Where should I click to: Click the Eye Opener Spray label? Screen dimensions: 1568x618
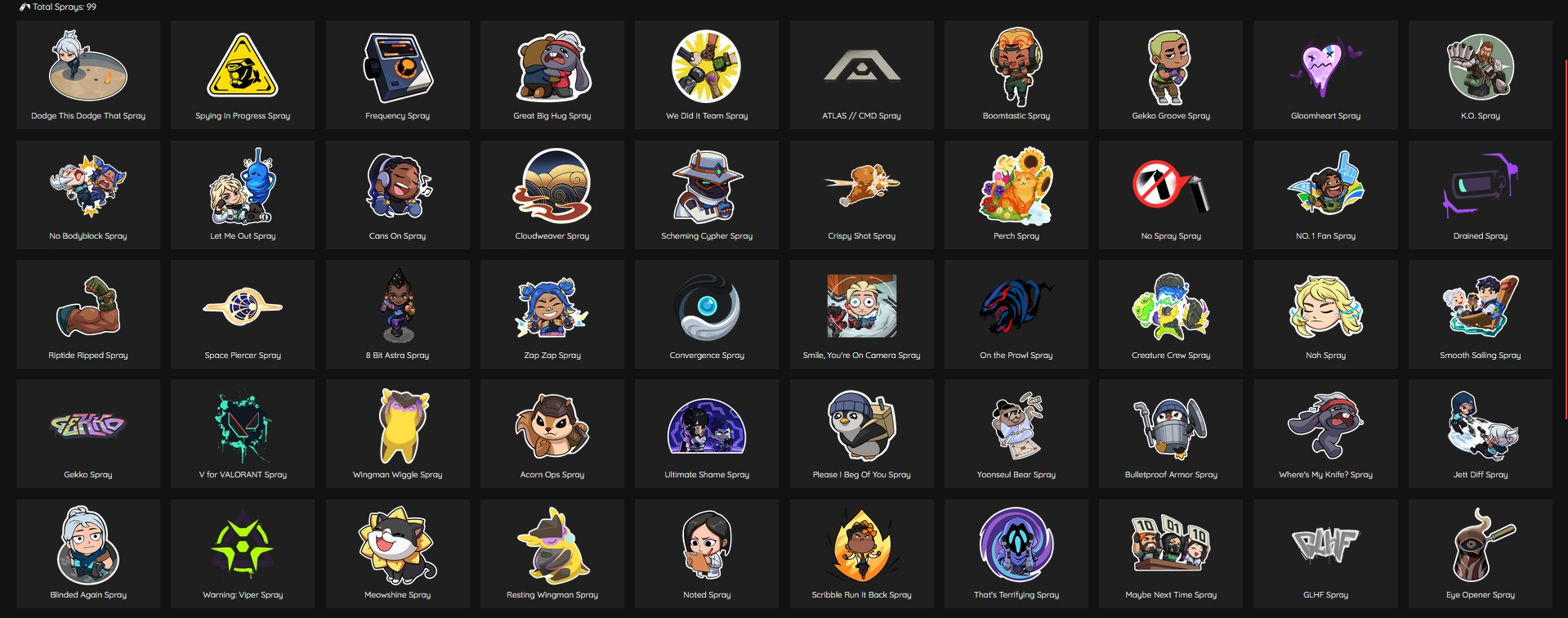[1480, 595]
